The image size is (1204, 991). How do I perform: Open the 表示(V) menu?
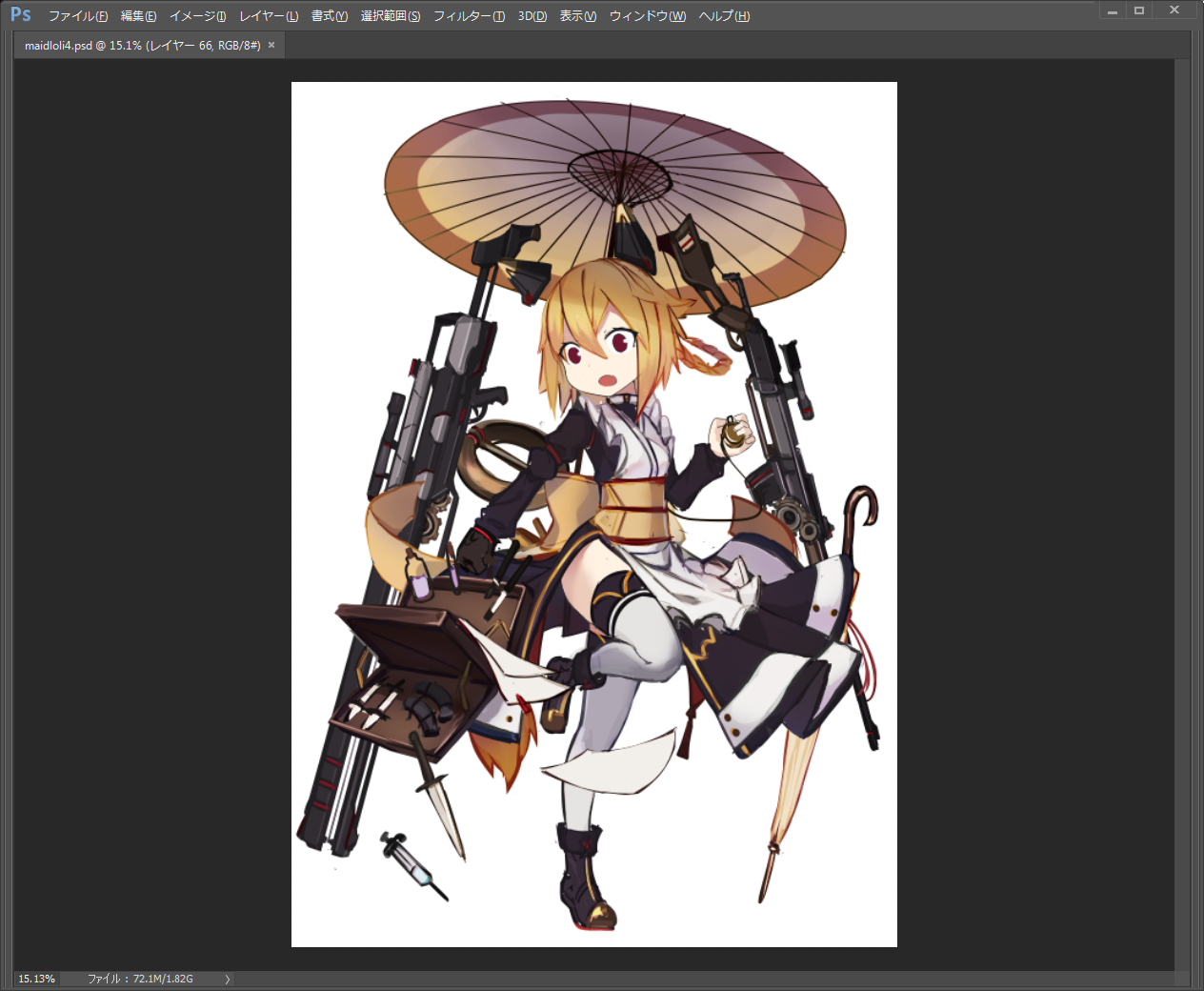tap(577, 16)
